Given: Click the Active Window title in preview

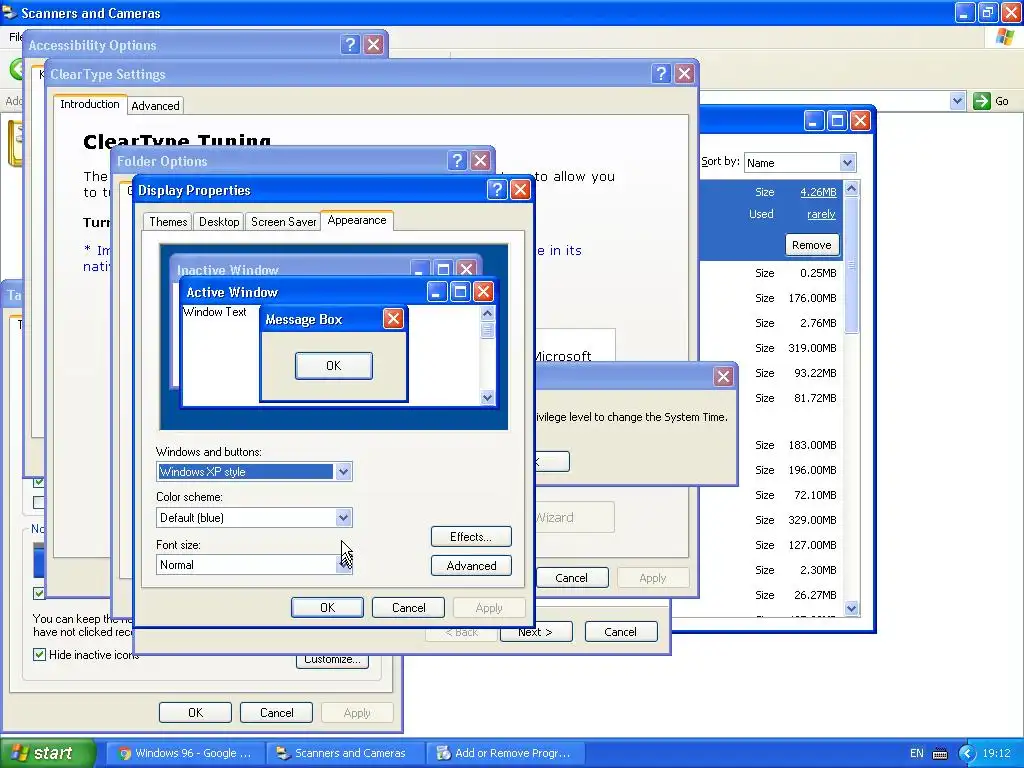Looking at the screenshot, I should [x=232, y=292].
